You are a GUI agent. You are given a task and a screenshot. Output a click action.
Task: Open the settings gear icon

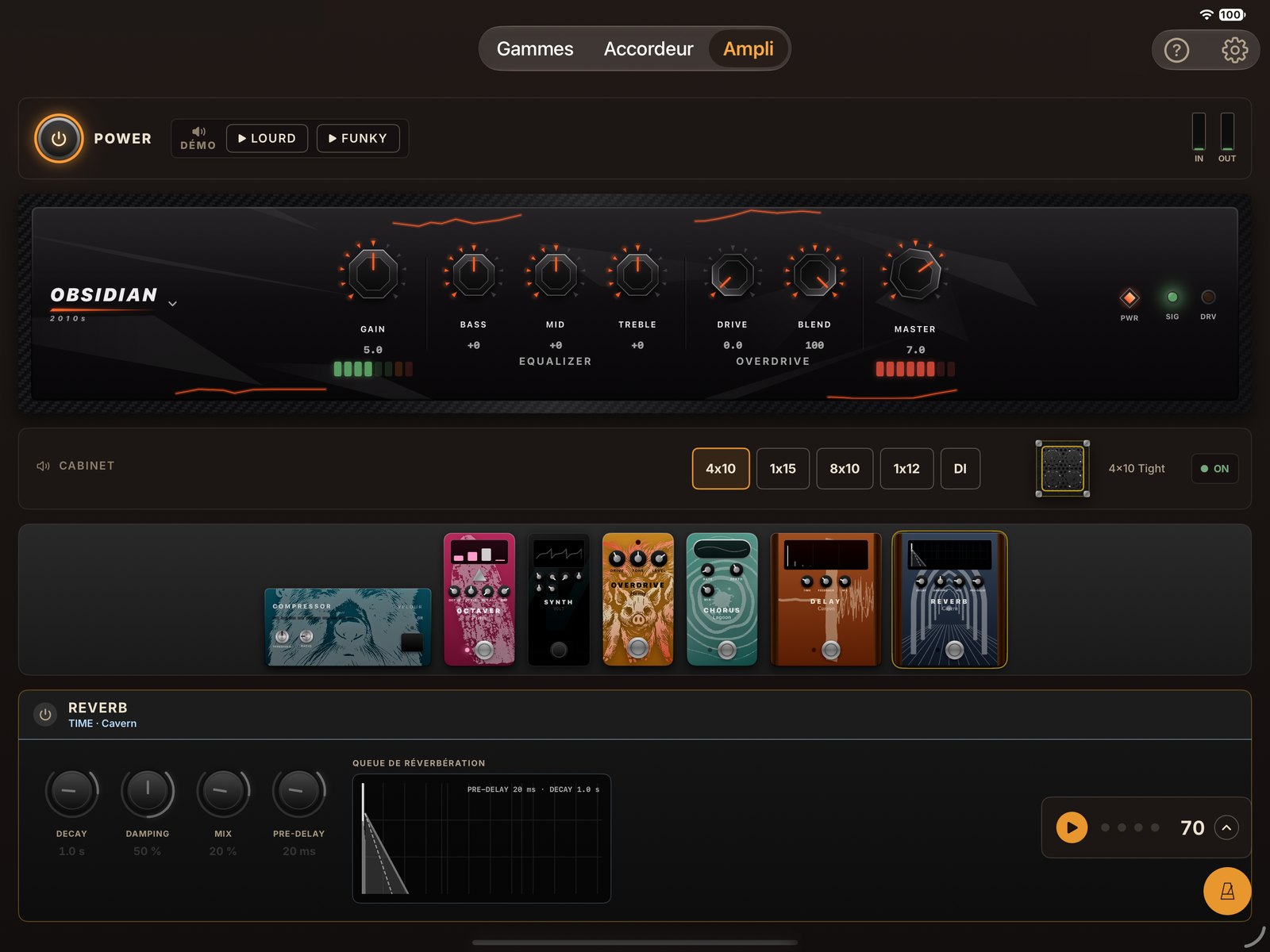(x=1234, y=50)
